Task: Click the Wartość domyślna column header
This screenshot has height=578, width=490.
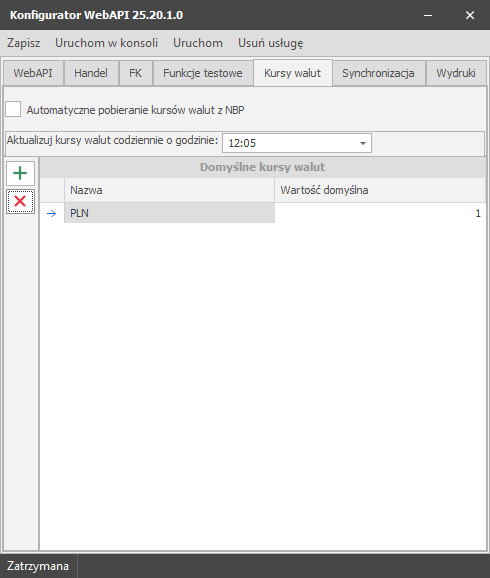Action: tap(380, 190)
